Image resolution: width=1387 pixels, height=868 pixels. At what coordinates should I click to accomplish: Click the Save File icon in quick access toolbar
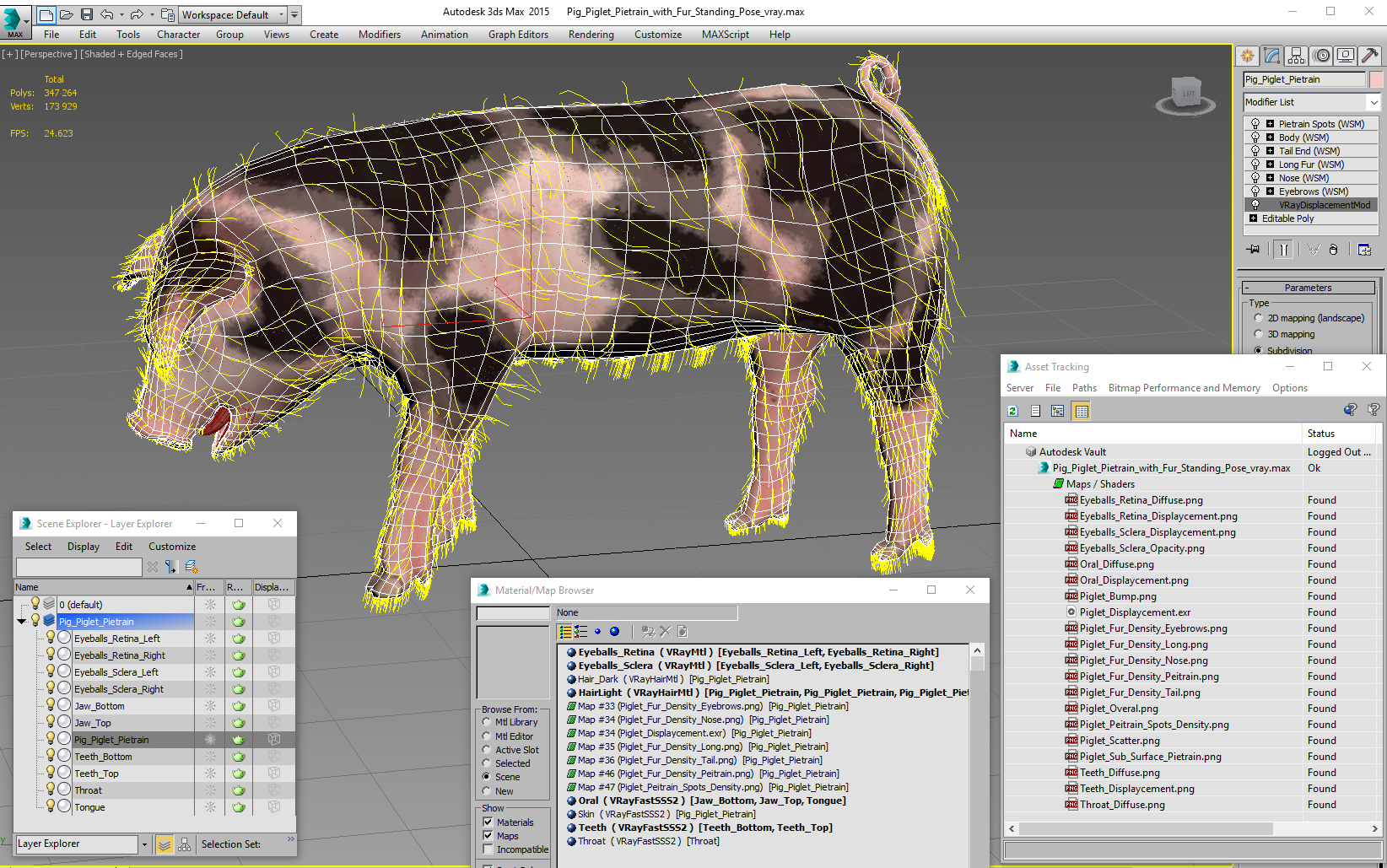(x=87, y=14)
